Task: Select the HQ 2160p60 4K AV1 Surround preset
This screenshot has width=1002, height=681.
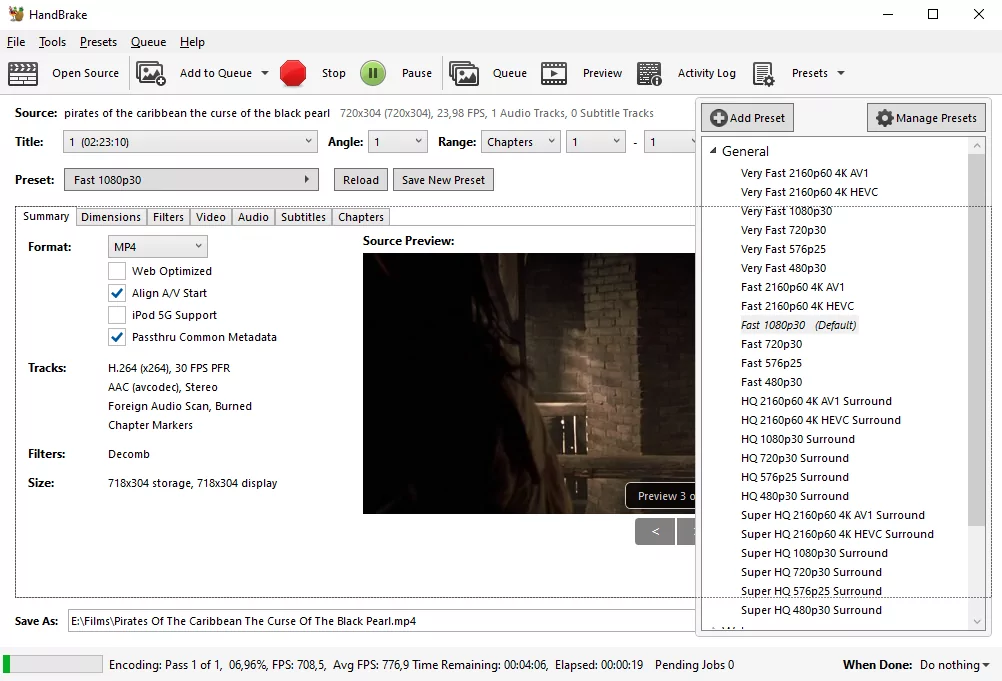Action: tap(816, 401)
